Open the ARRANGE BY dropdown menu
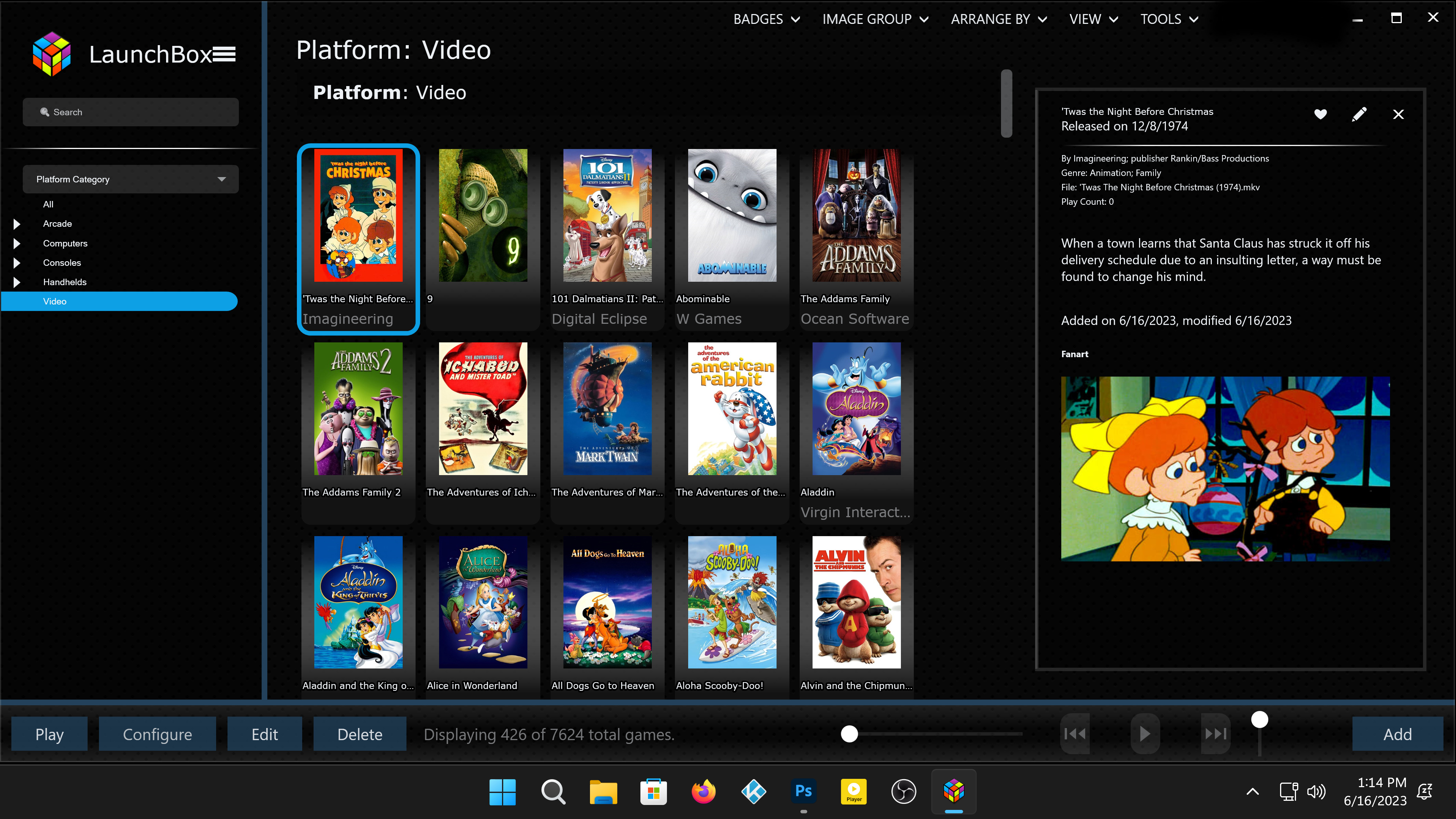1456x819 pixels. (999, 19)
